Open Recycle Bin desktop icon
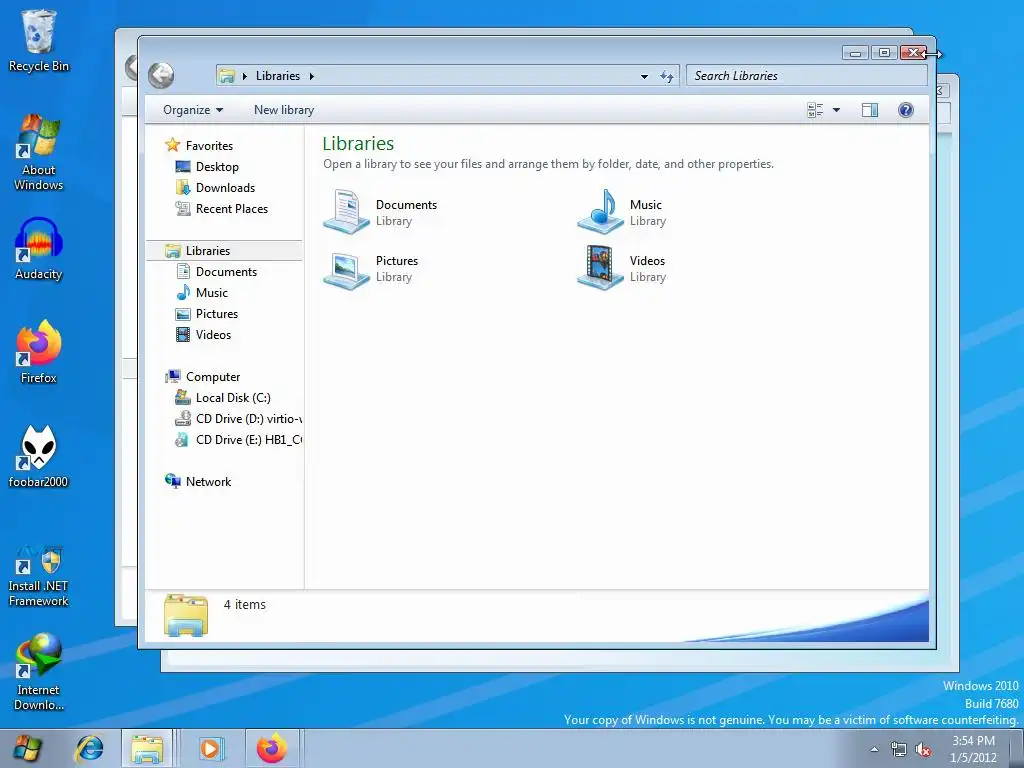This screenshot has height=768, width=1024. click(39, 40)
